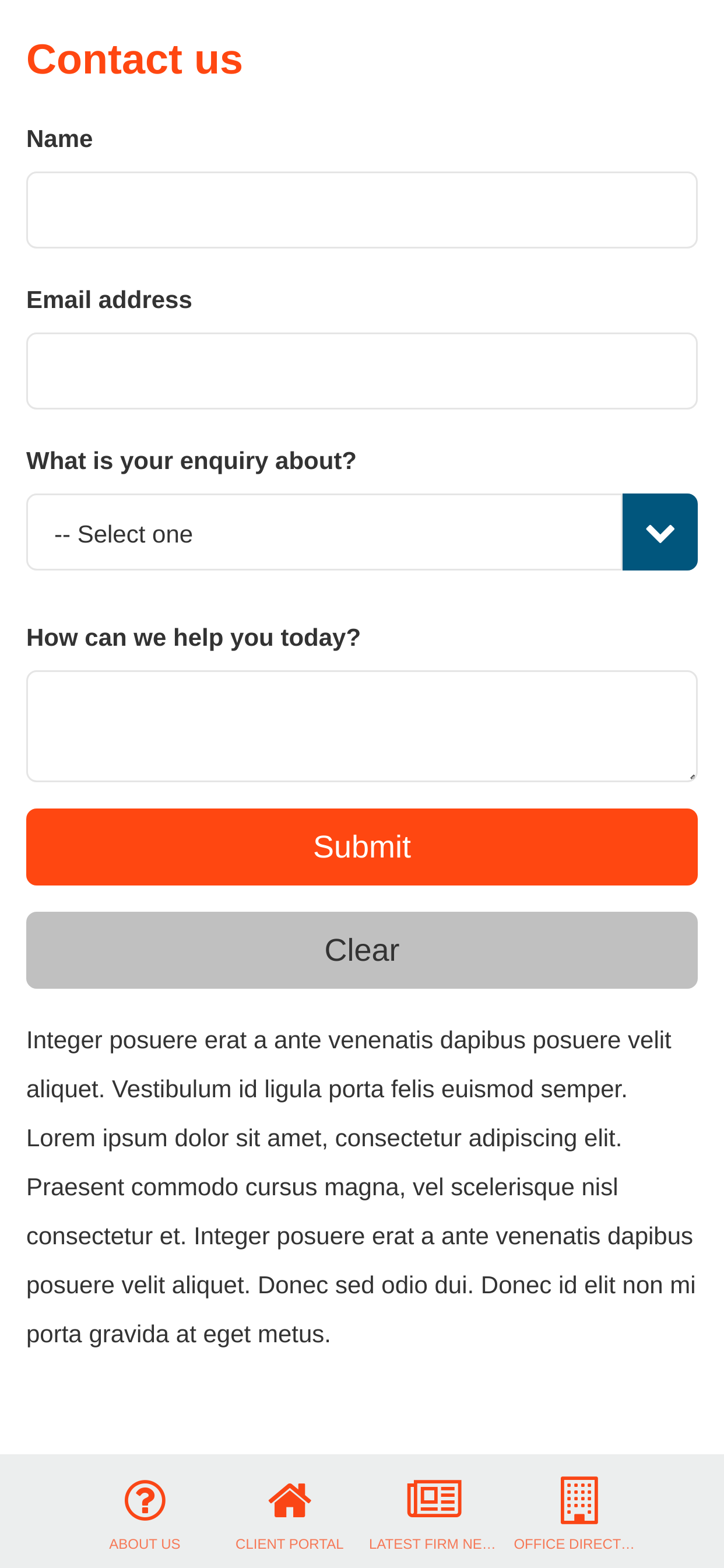Select the OFFICE DIRECT… tab label
The width and height of the screenshot is (724, 1568).
click(574, 1544)
